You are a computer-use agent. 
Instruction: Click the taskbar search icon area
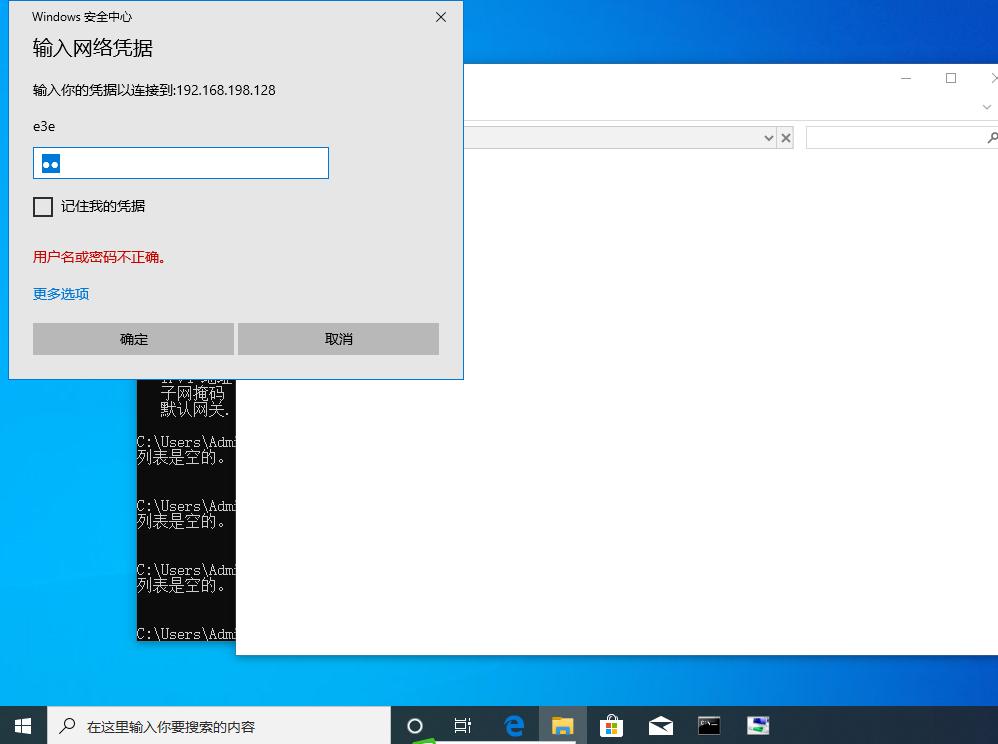coord(67,725)
